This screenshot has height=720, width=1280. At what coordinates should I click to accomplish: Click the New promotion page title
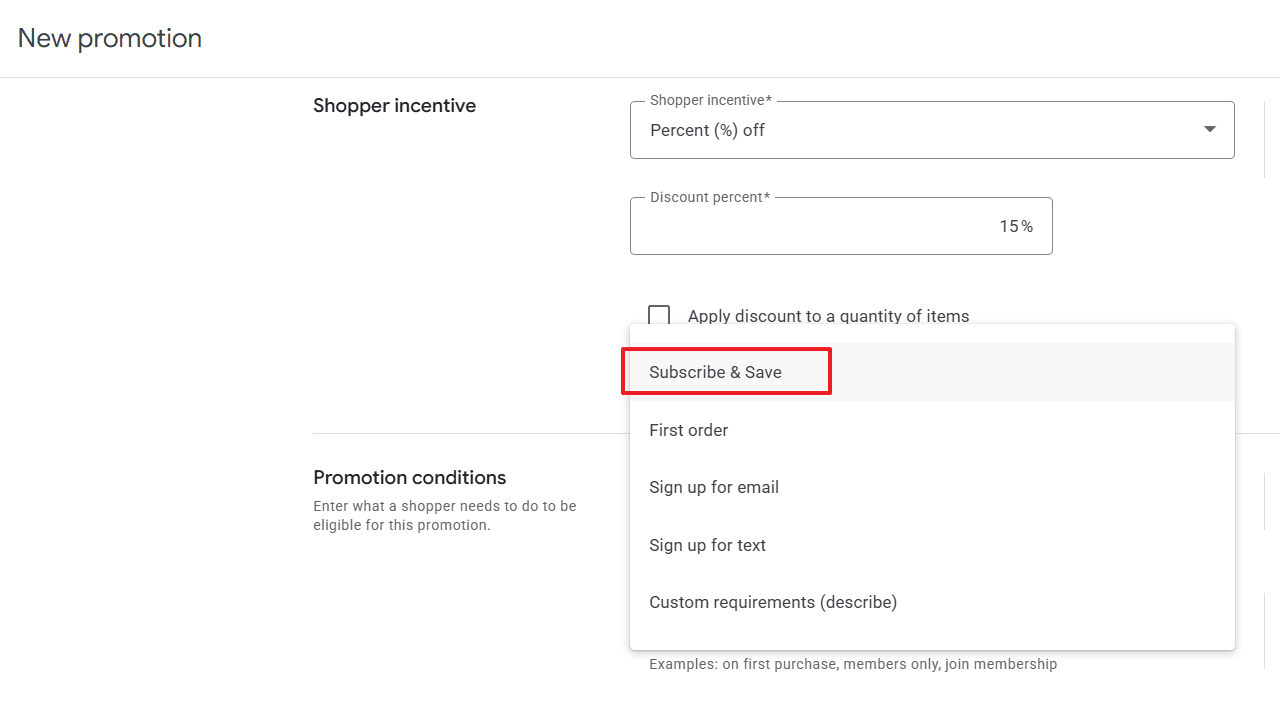click(x=110, y=38)
